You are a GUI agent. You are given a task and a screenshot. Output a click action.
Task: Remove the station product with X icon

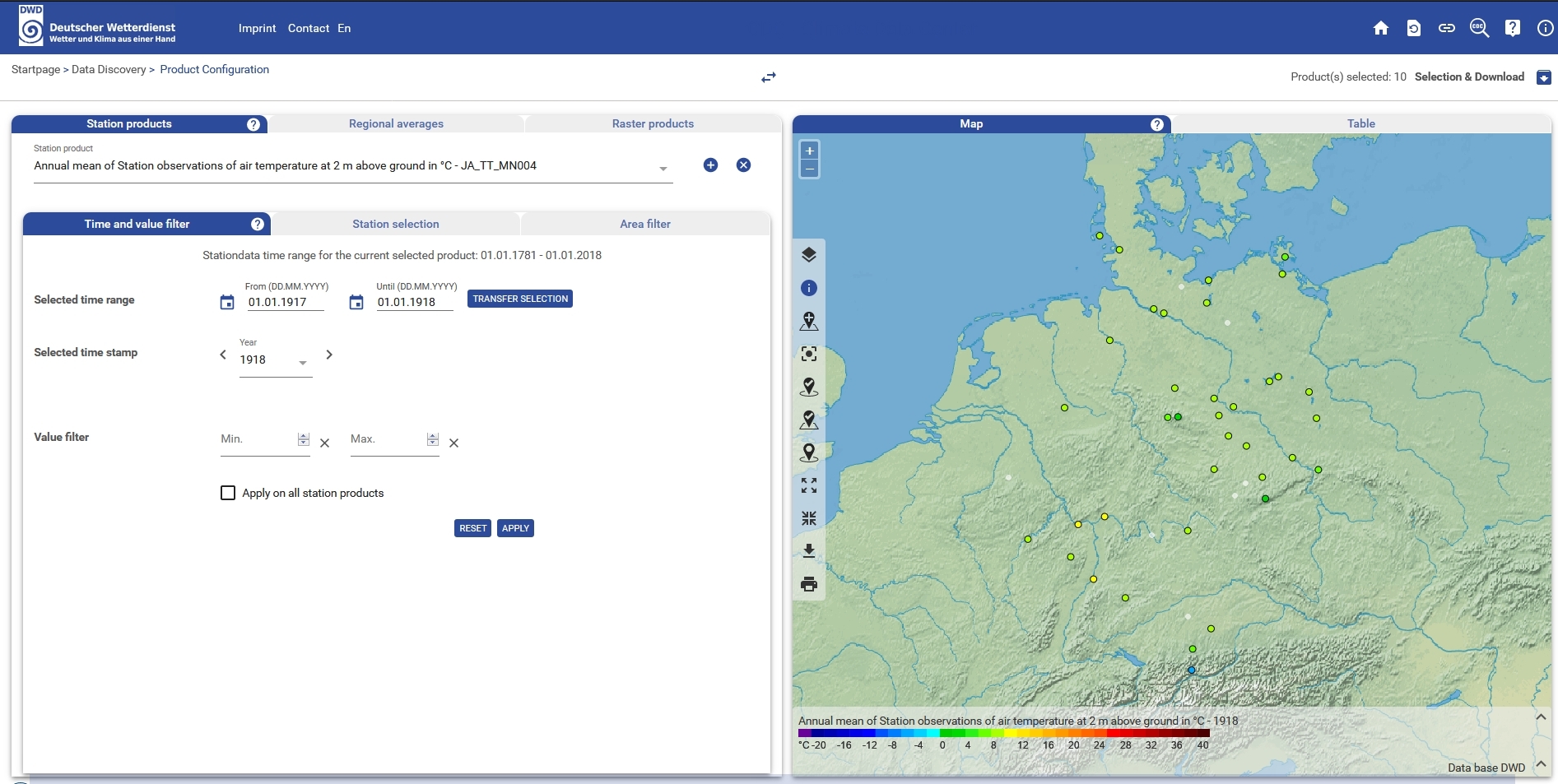[x=743, y=165]
